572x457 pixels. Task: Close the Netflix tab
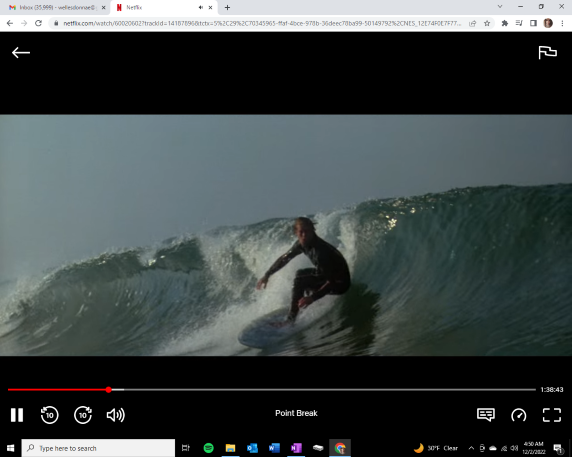210,7
